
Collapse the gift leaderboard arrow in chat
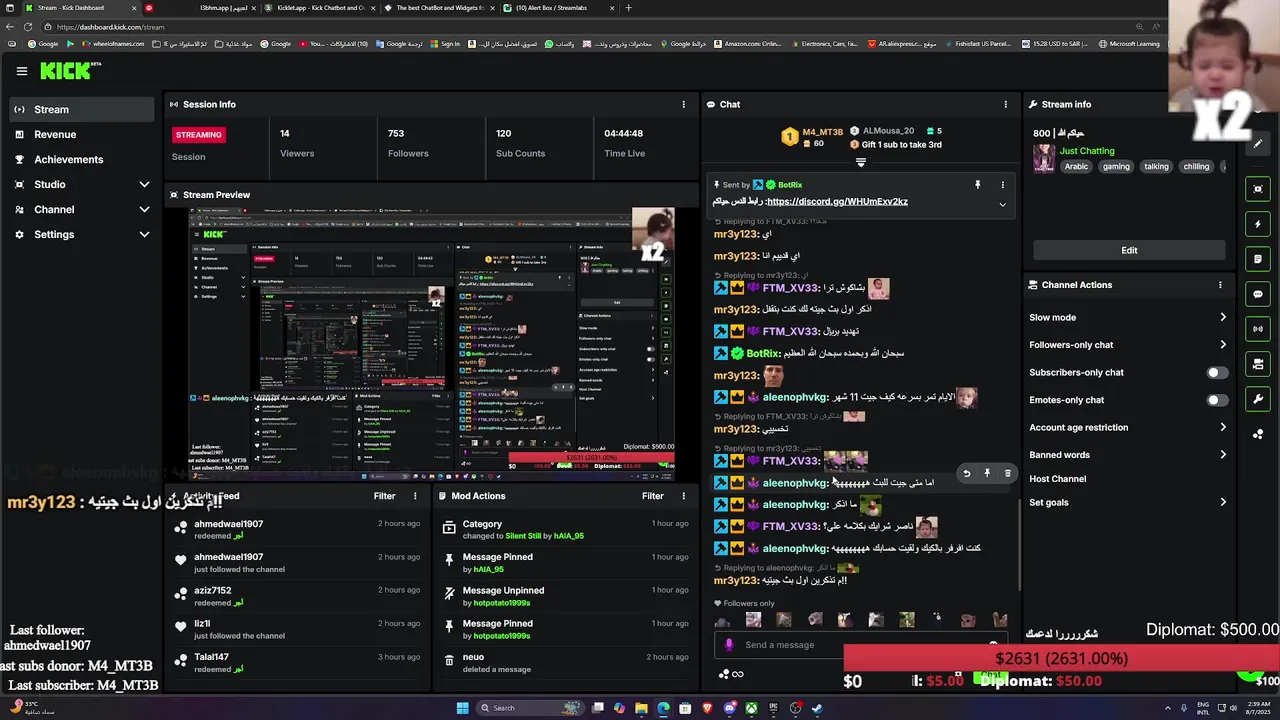coord(860,162)
